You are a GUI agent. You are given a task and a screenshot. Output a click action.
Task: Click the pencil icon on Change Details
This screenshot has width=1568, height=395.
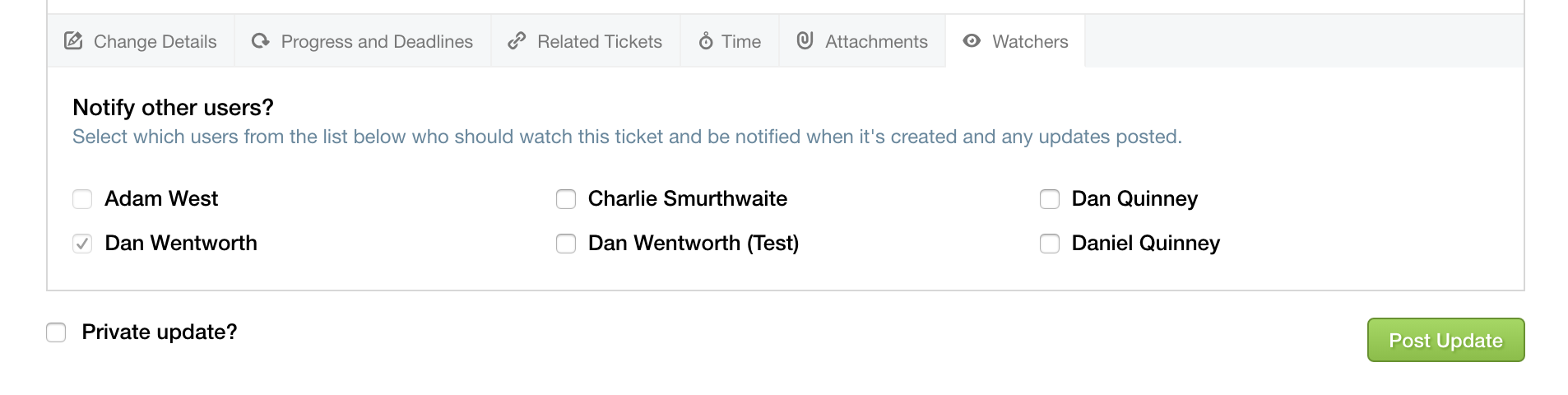[73, 40]
